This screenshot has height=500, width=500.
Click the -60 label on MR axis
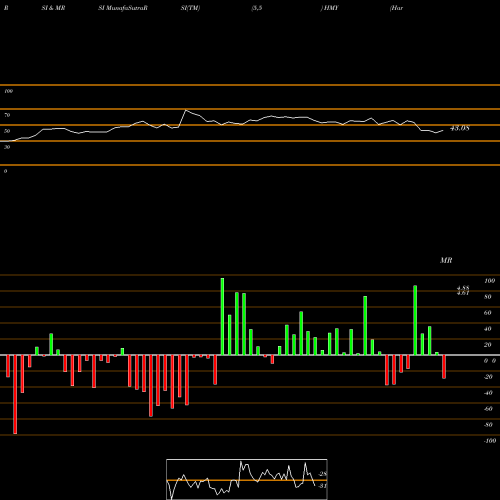click(x=488, y=409)
